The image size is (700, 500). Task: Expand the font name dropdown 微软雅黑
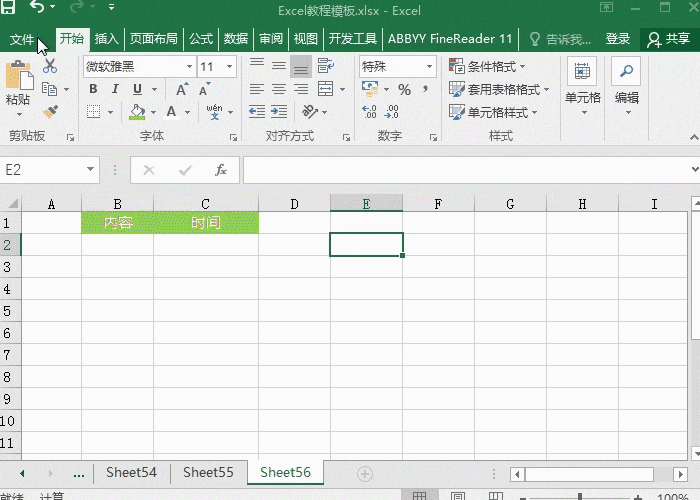[x=189, y=67]
